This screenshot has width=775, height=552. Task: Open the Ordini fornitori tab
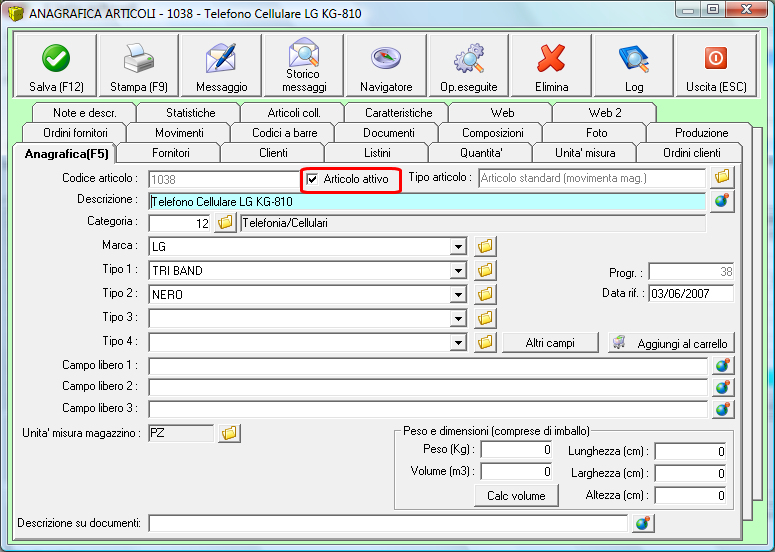[x=75, y=132]
